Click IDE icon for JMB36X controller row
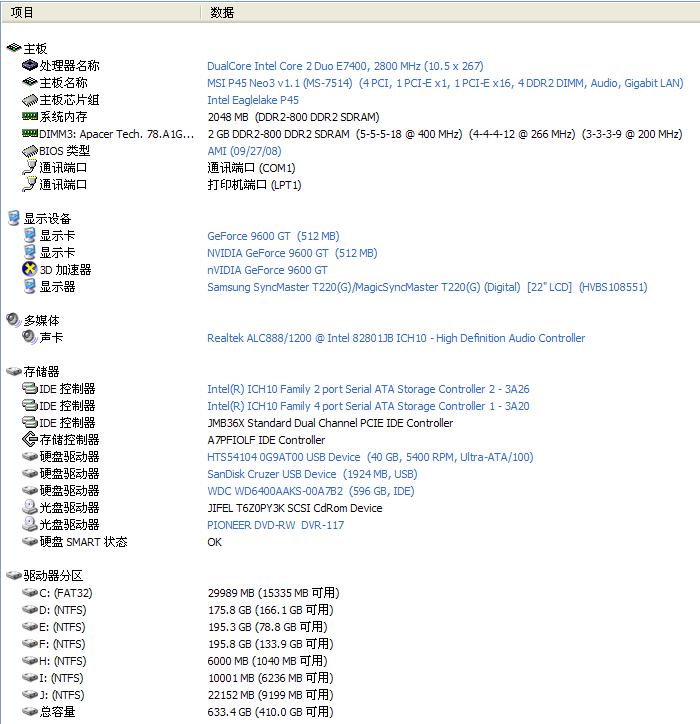The width and height of the screenshot is (700, 724). [x=30, y=422]
